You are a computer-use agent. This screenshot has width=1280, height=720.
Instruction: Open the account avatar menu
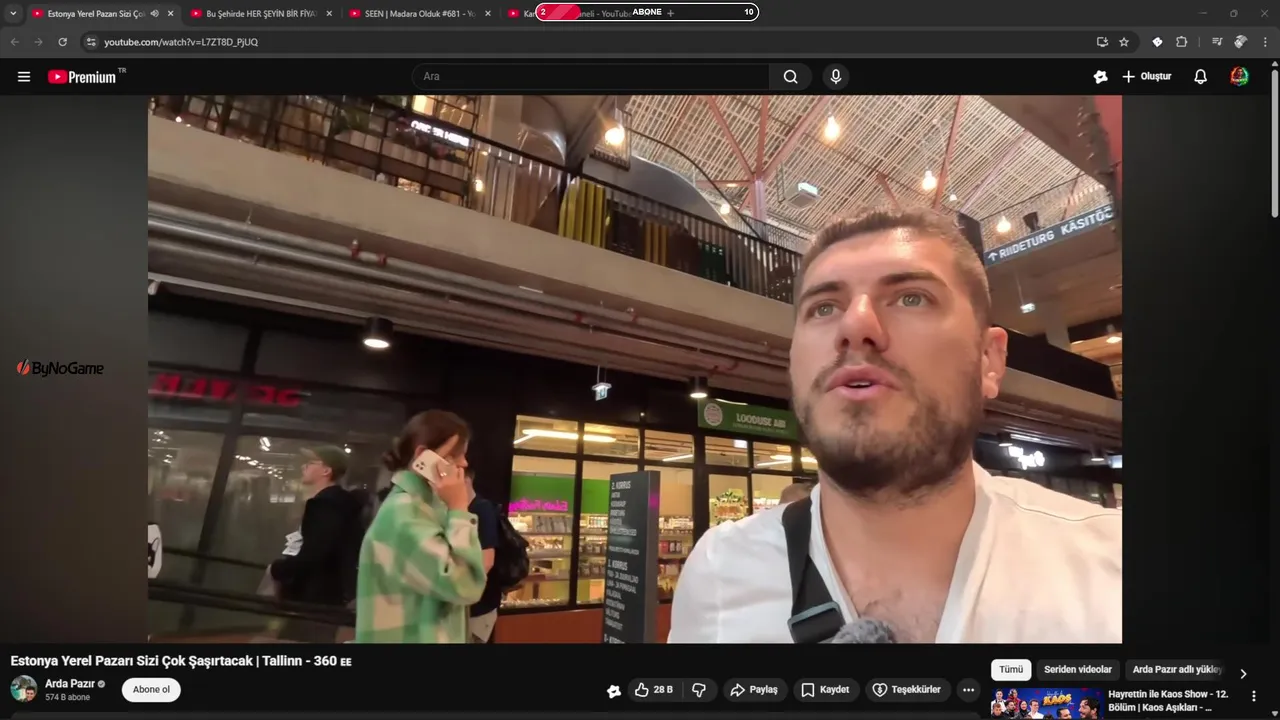tap(1239, 76)
